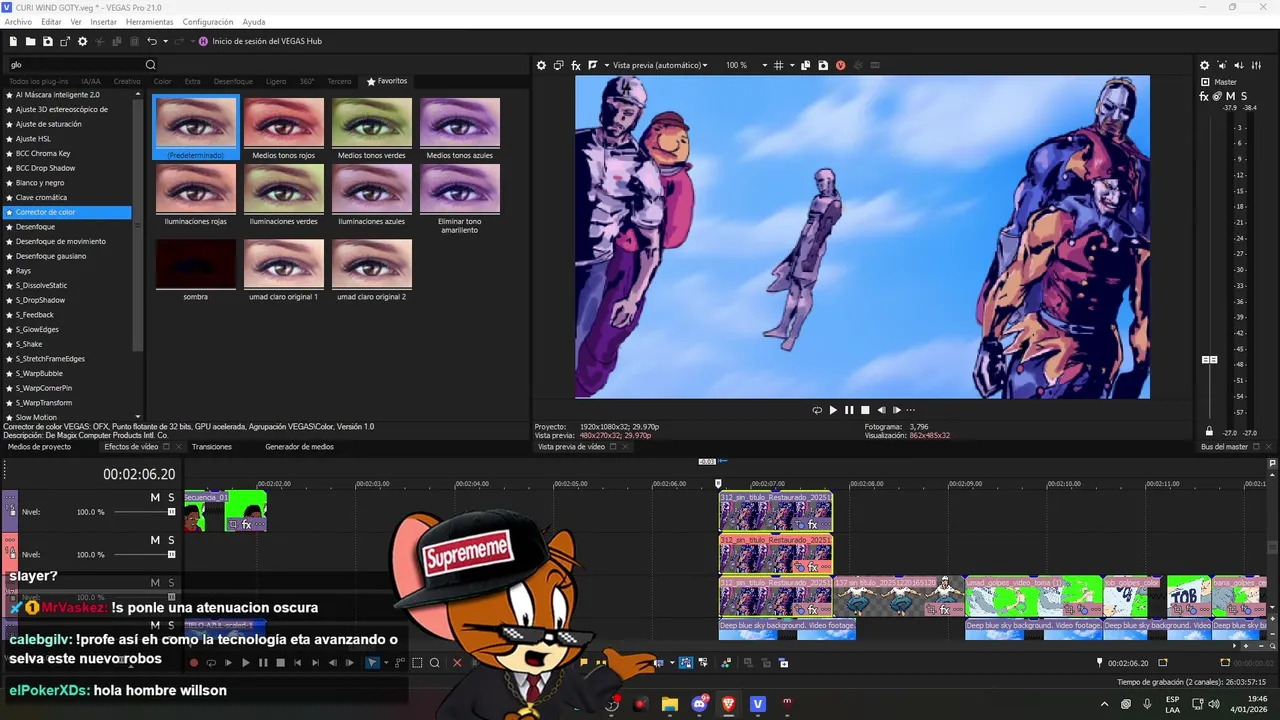Switch to the Todos los plug-ins filter tab
Image resolution: width=1280 pixels, height=720 pixels.
39,81
